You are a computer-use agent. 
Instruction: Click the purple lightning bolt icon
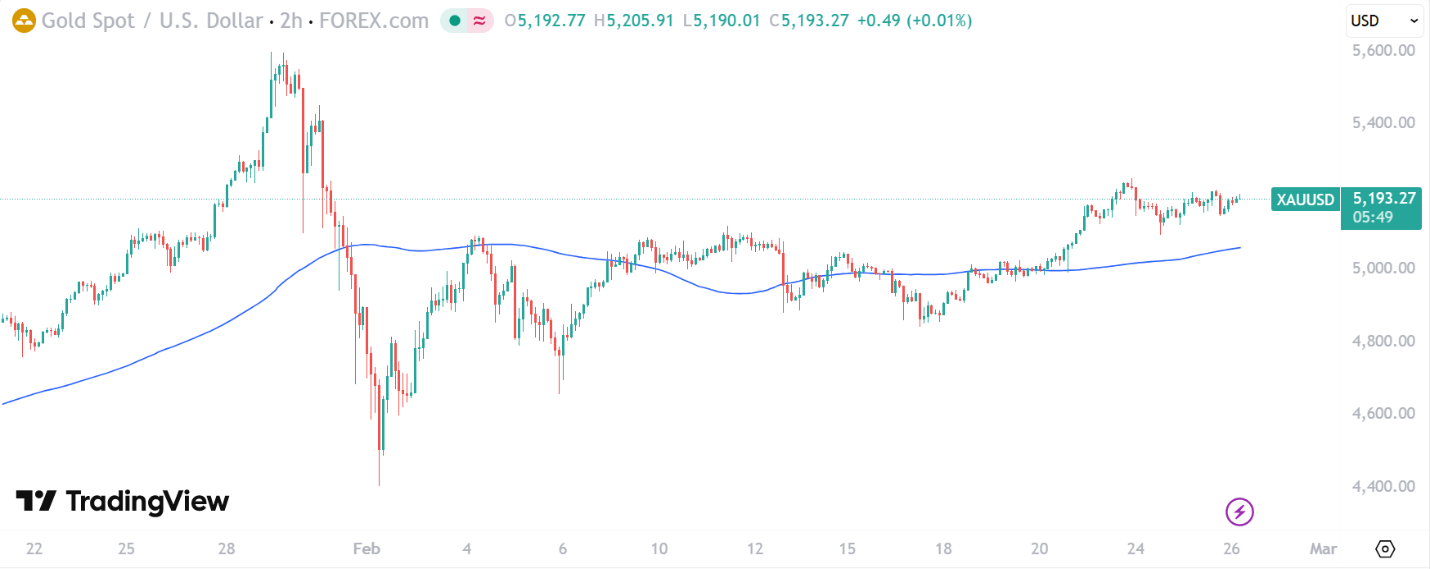[1239, 513]
